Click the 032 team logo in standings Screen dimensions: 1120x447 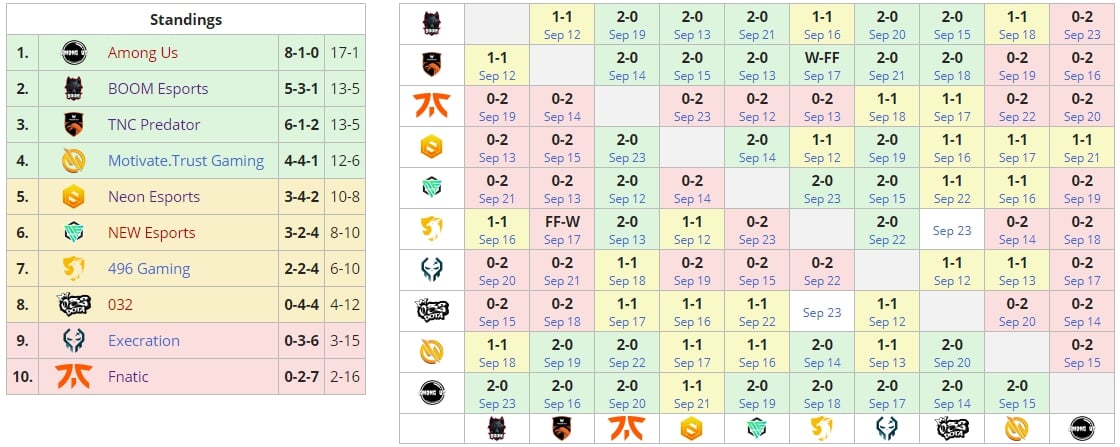74,305
